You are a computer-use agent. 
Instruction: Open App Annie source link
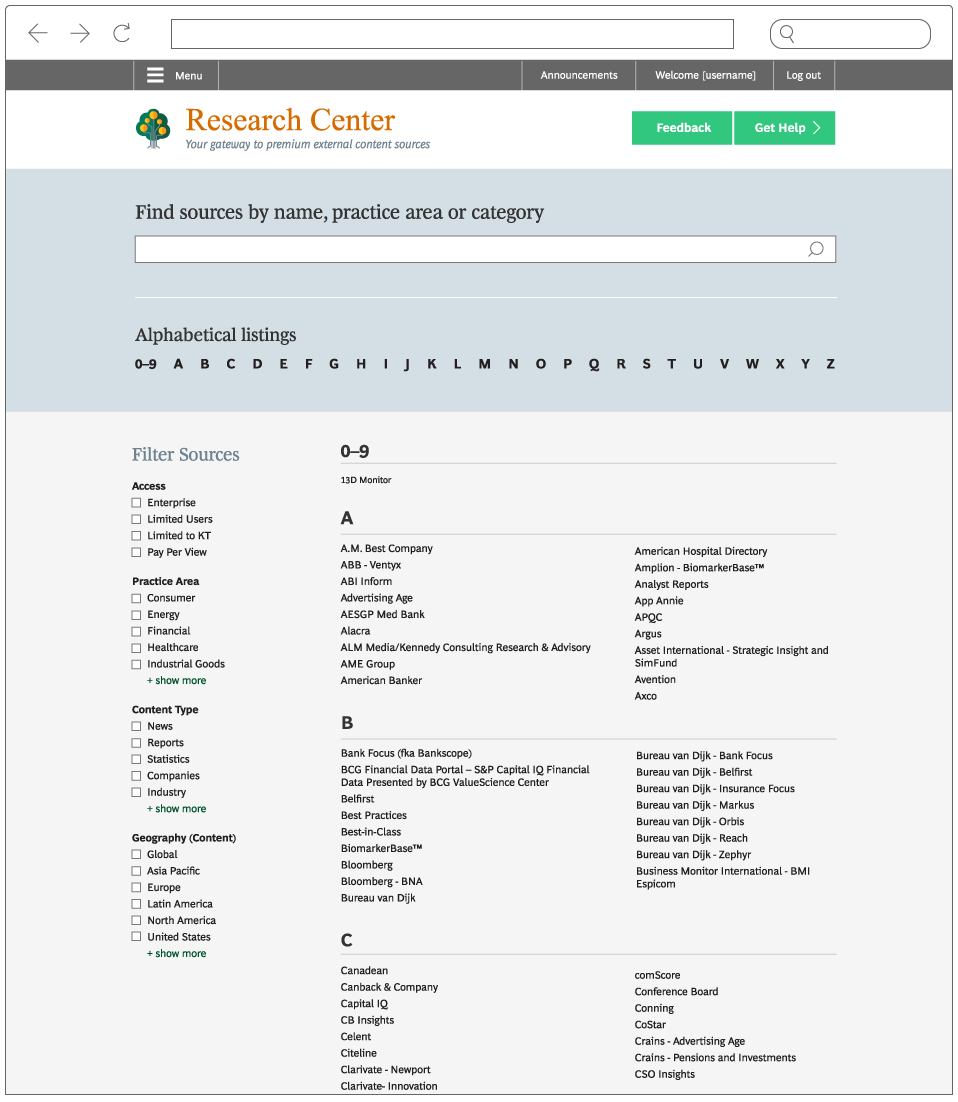[659, 601]
